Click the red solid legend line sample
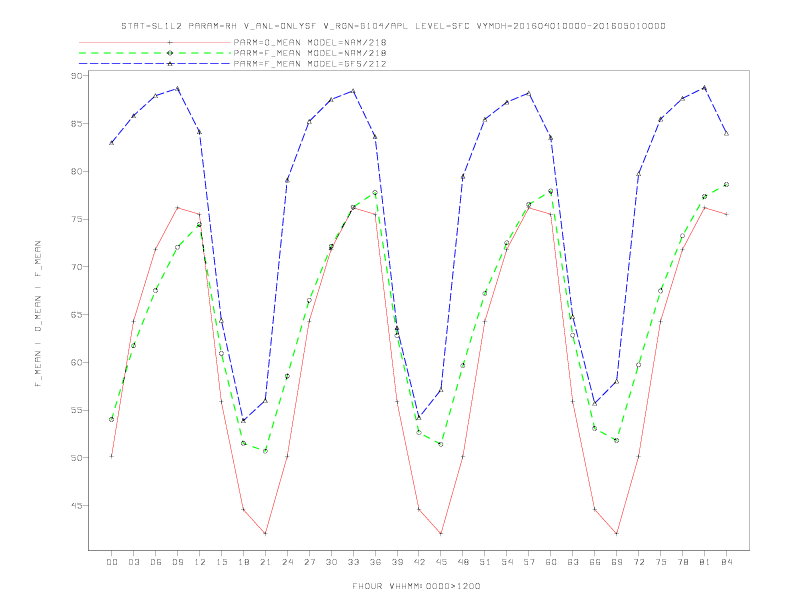Screen dimensions: 792x612 tap(155, 42)
